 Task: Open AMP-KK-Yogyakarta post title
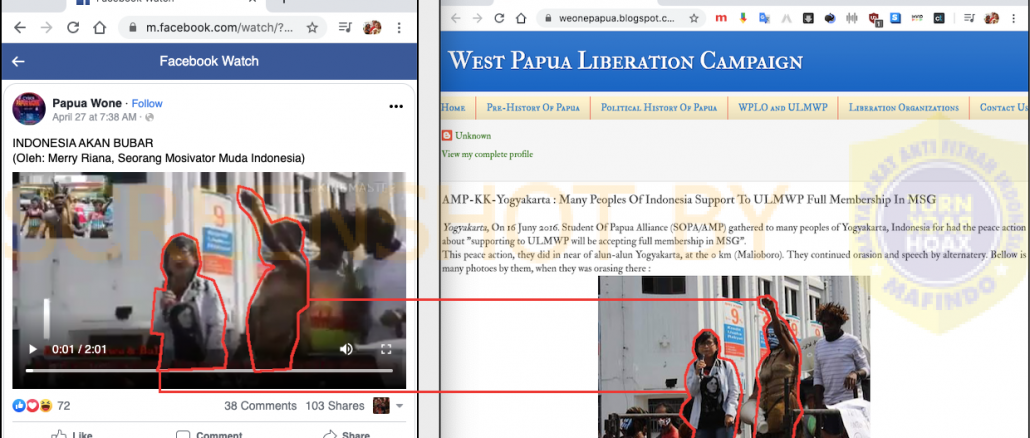click(689, 200)
